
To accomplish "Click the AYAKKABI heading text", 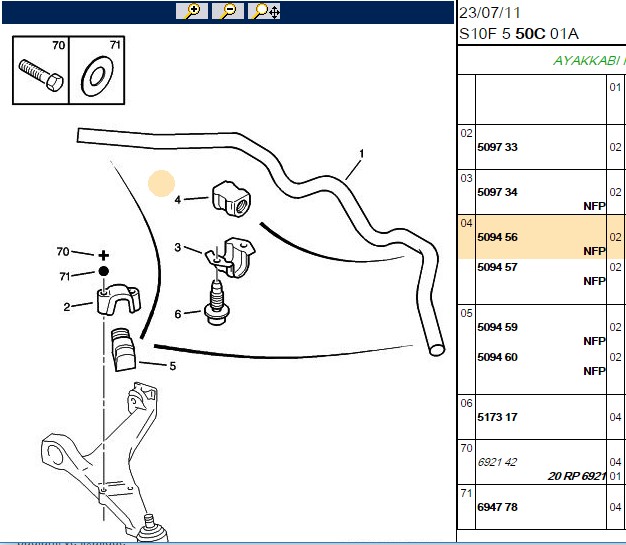I will point(589,61).
